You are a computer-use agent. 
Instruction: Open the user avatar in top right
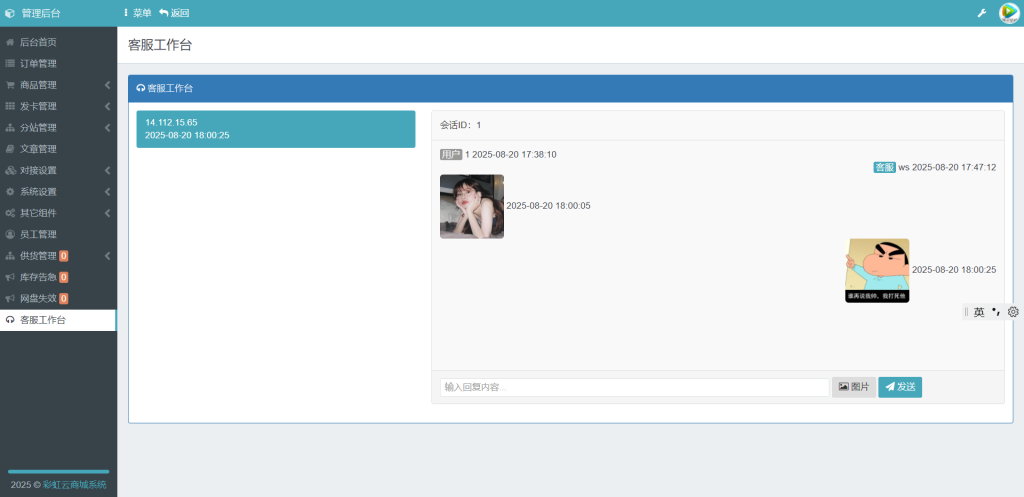pos(1009,13)
